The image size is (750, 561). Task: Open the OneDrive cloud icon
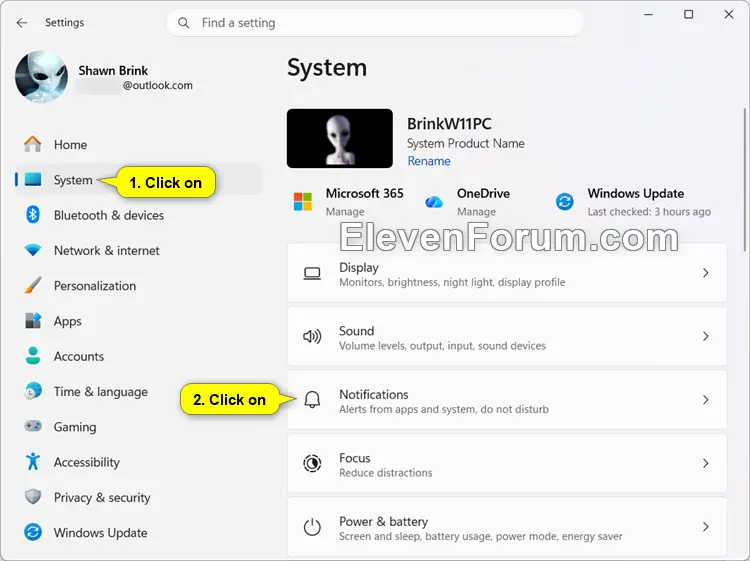pos(434,202)
